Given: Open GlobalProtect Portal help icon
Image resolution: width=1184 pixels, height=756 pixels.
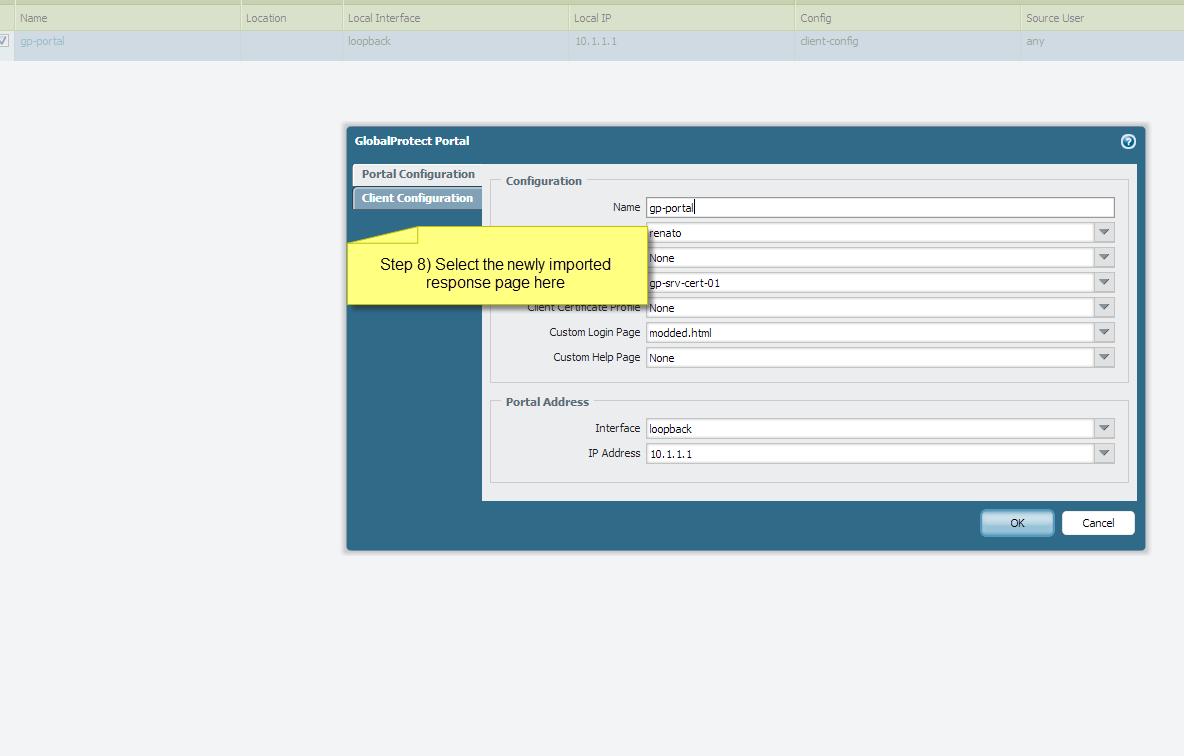Looking at the screenshot, I should click(x=1128, y=141).
